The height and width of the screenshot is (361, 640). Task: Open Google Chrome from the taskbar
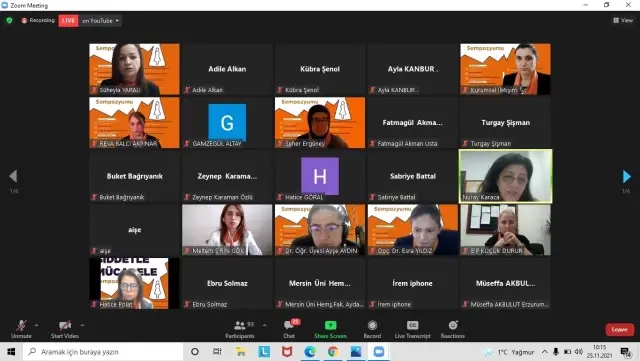click(x=333, y=352)
